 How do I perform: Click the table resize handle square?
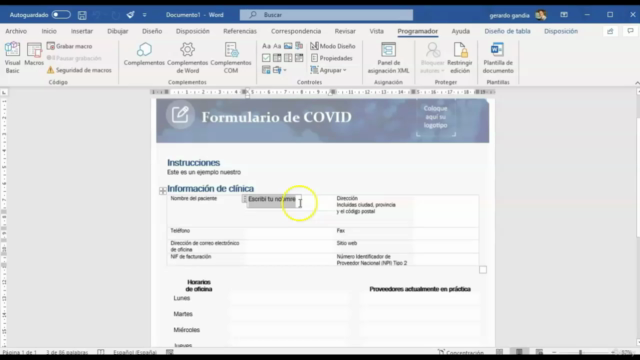tap(483, 270)
